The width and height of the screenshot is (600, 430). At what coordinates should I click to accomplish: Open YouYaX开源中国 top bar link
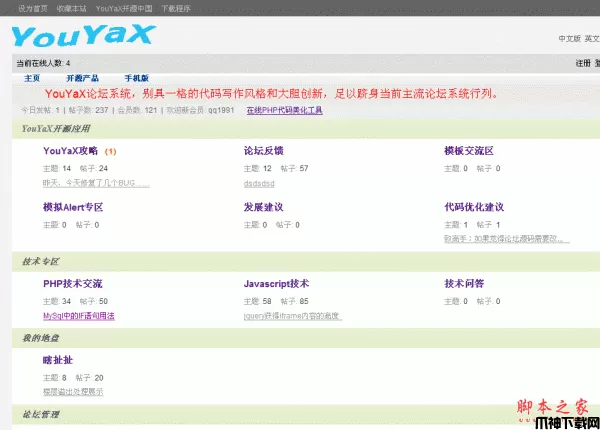pos(124,8)
